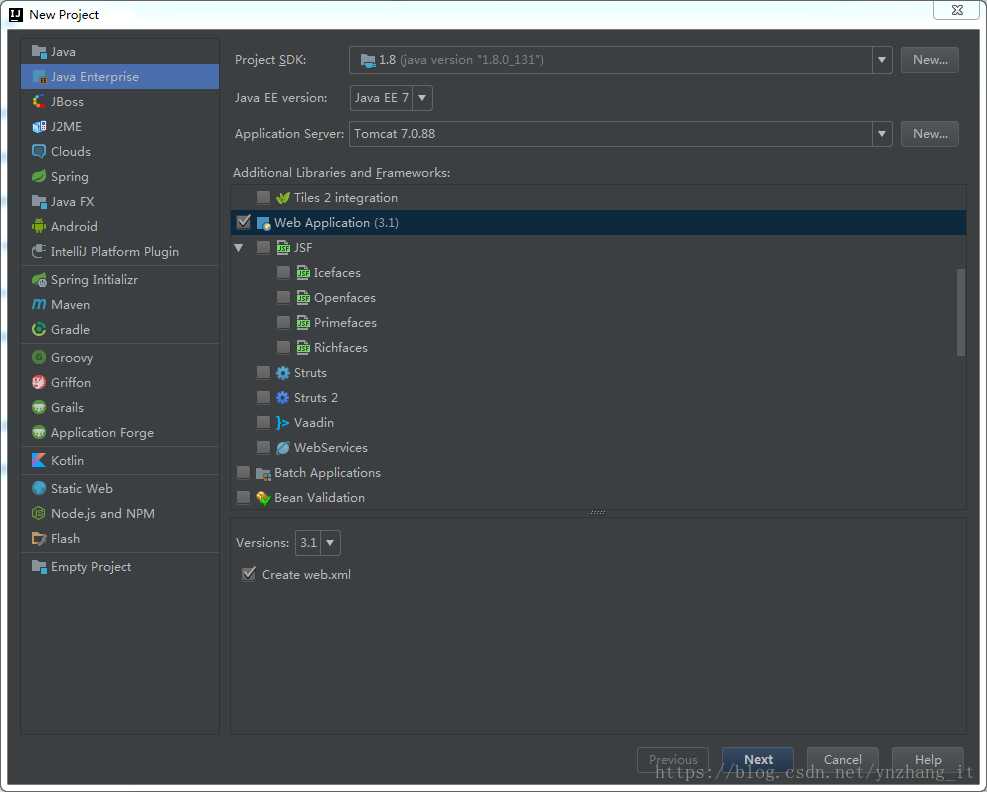Click the Vaadin framework icon
Viewport: 987px width, 792px height.
[283, 423]
